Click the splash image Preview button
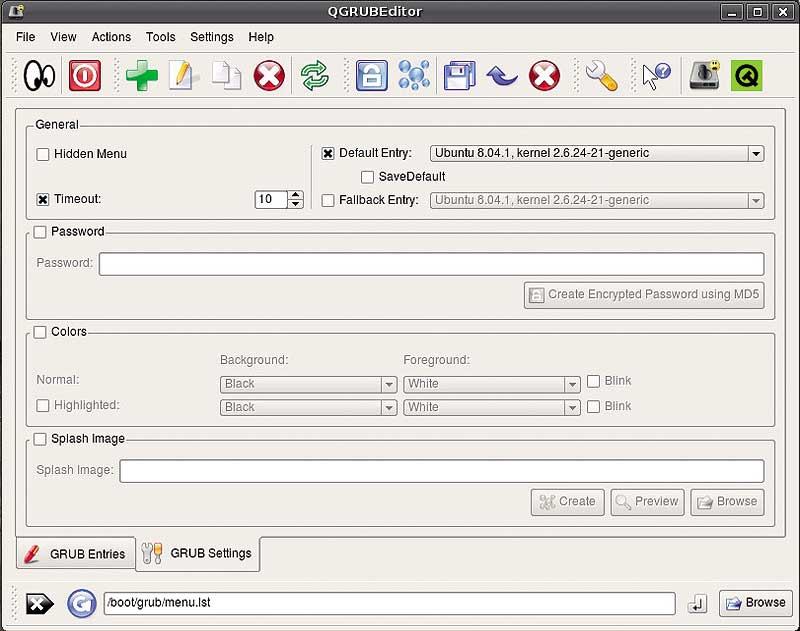Screen dimensions: 800x631 (x=647, y=502)
